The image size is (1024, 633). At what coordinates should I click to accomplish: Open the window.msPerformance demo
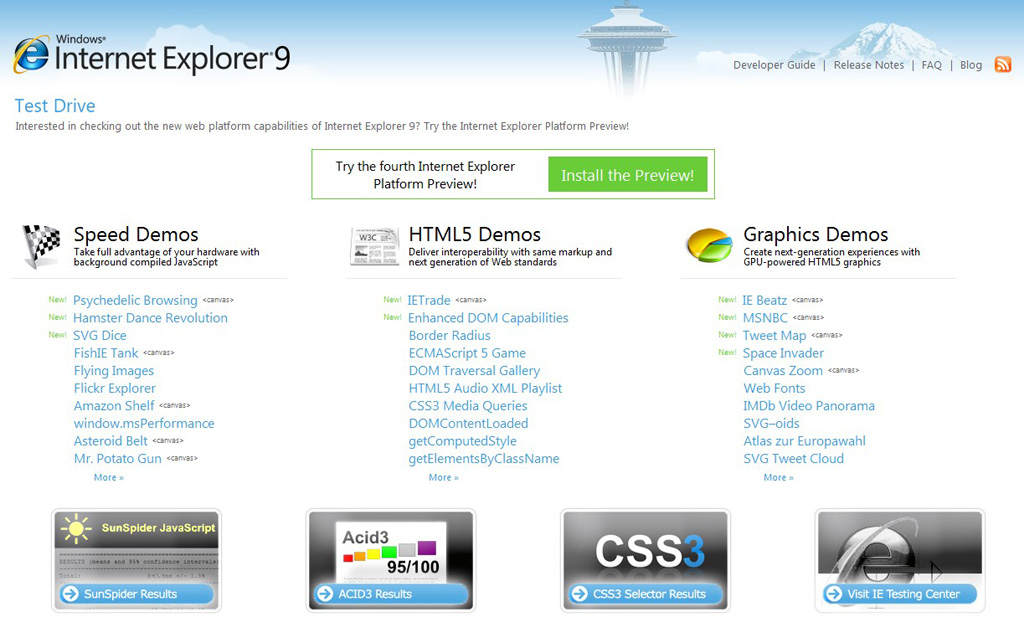pyautogui.click(x=144, y=423)
